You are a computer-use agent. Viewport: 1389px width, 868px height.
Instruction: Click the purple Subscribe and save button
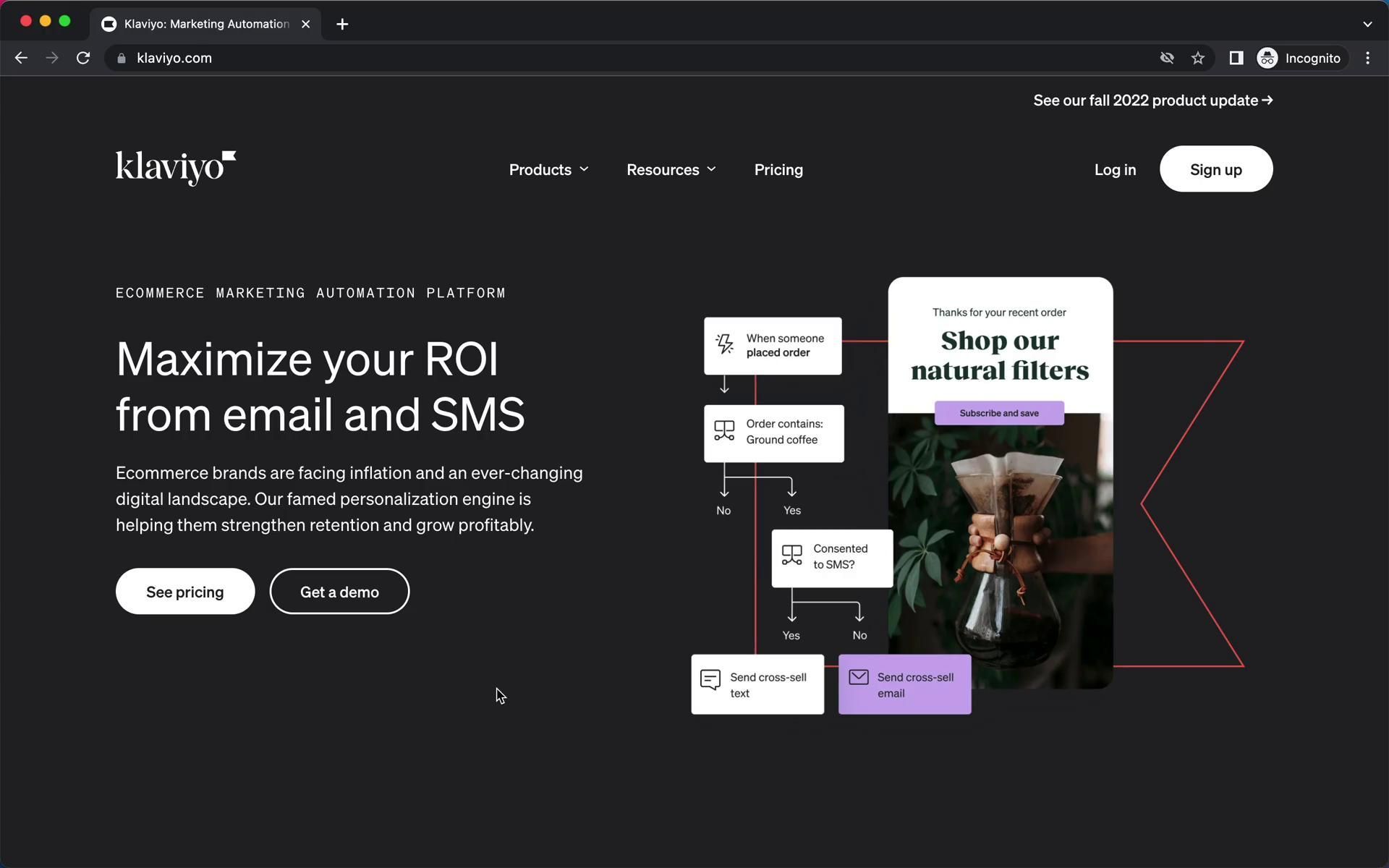998,413
